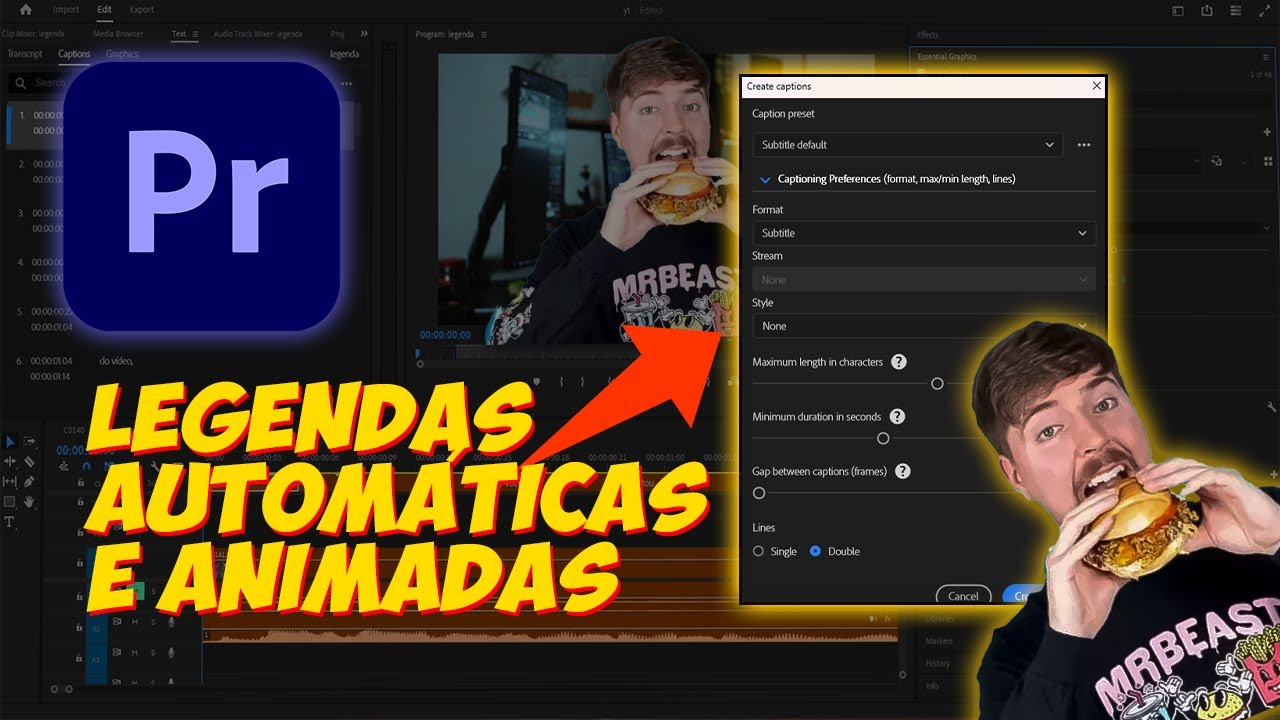Click help icon for Maximum length in characters
This screenshot has height=720, width=1280.
pos(899,362)
